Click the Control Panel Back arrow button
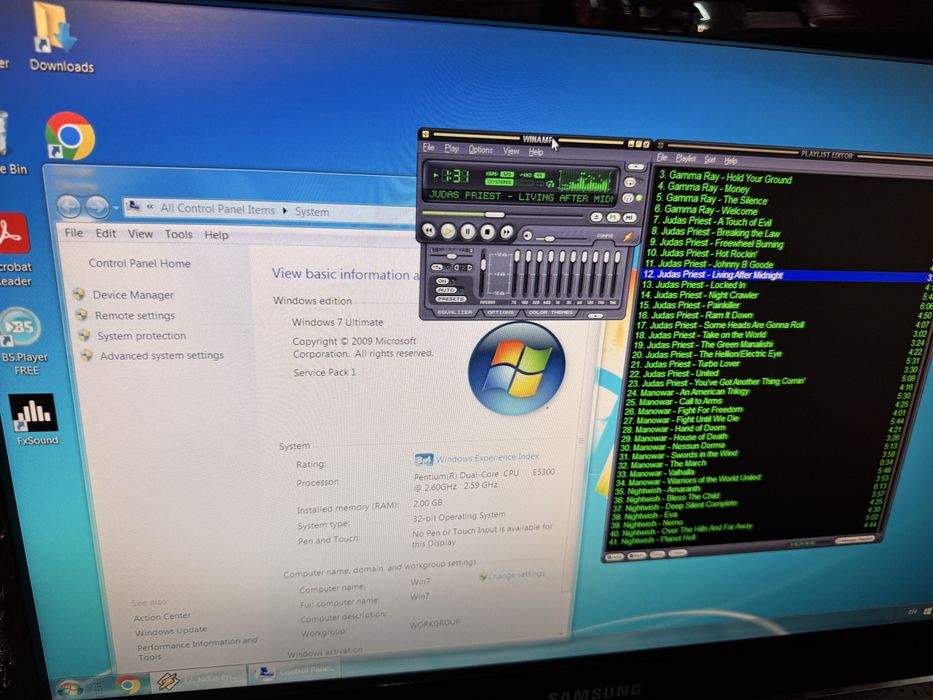933x700 pixels. pyautogui.click(x=69, y=207)
